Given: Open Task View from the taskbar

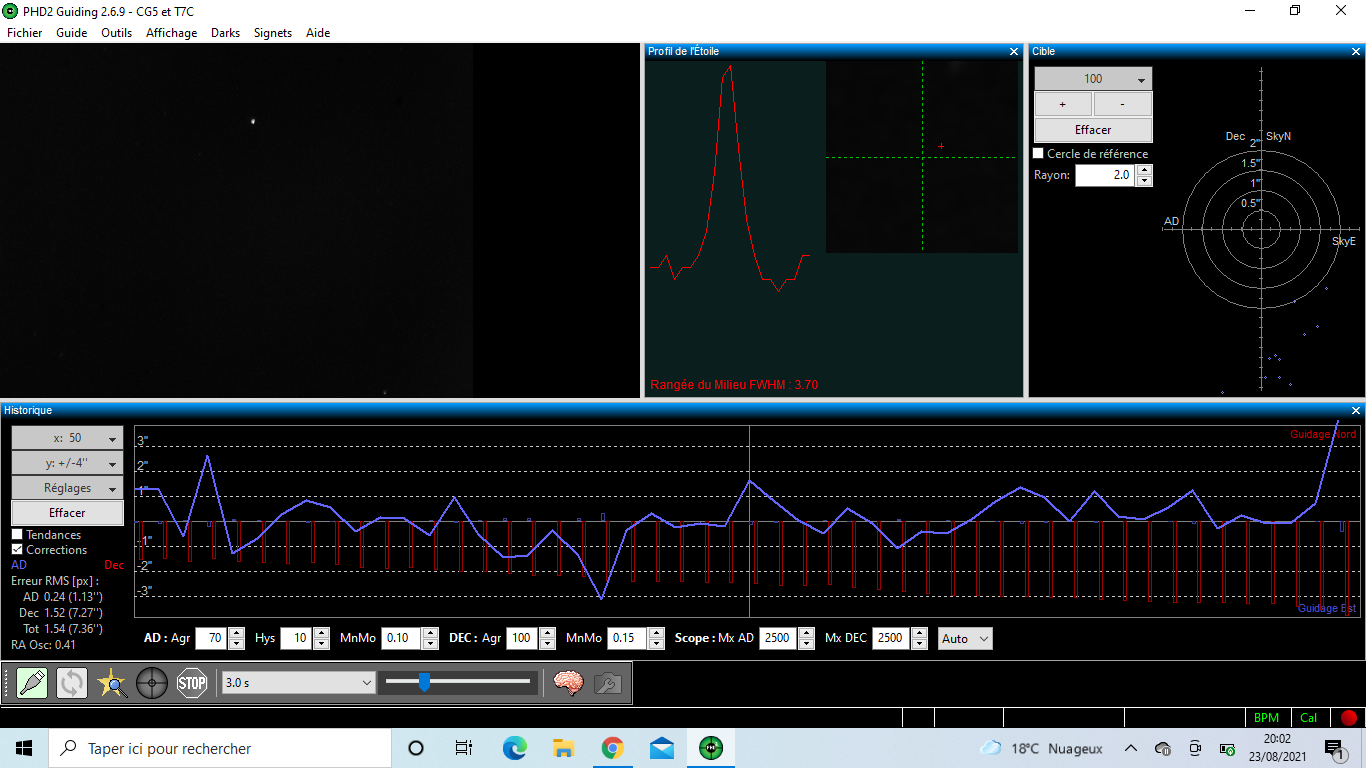Looking at the screenshot, I should tap(464, 748).
